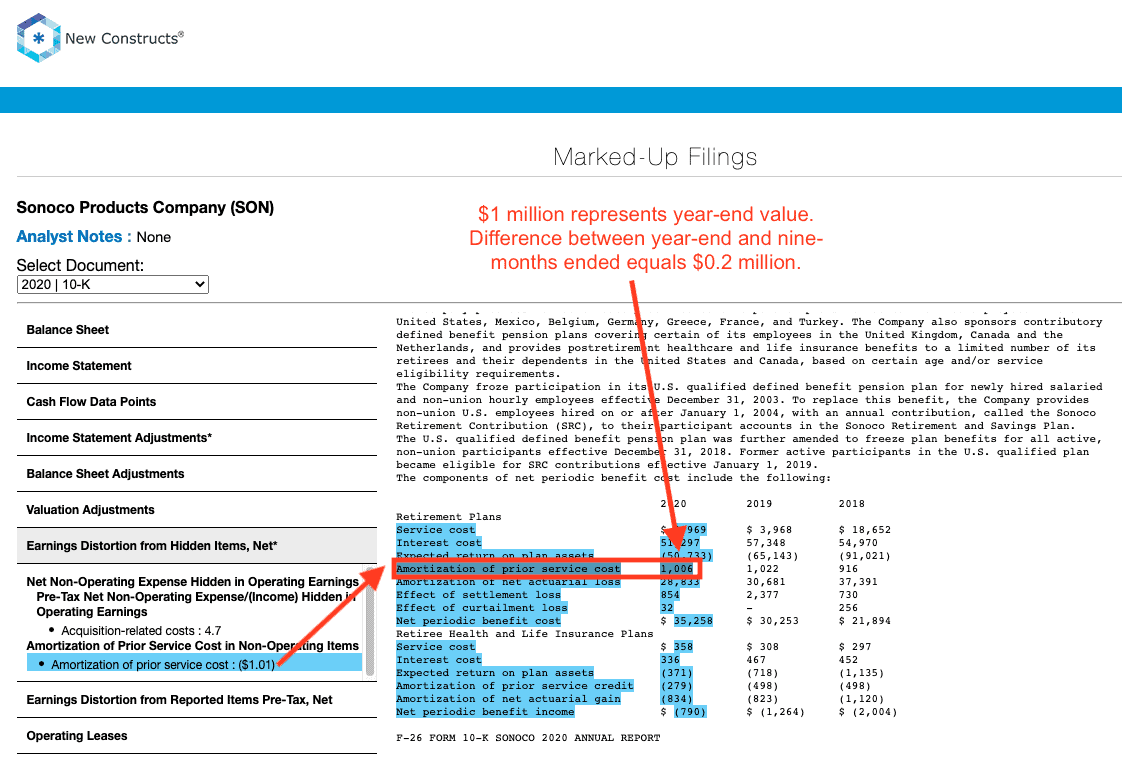This screenshot has width=1122, height=762.
Task: Click Sonoco Products Company (SON) heading
Action: click(x=145, y=207)
